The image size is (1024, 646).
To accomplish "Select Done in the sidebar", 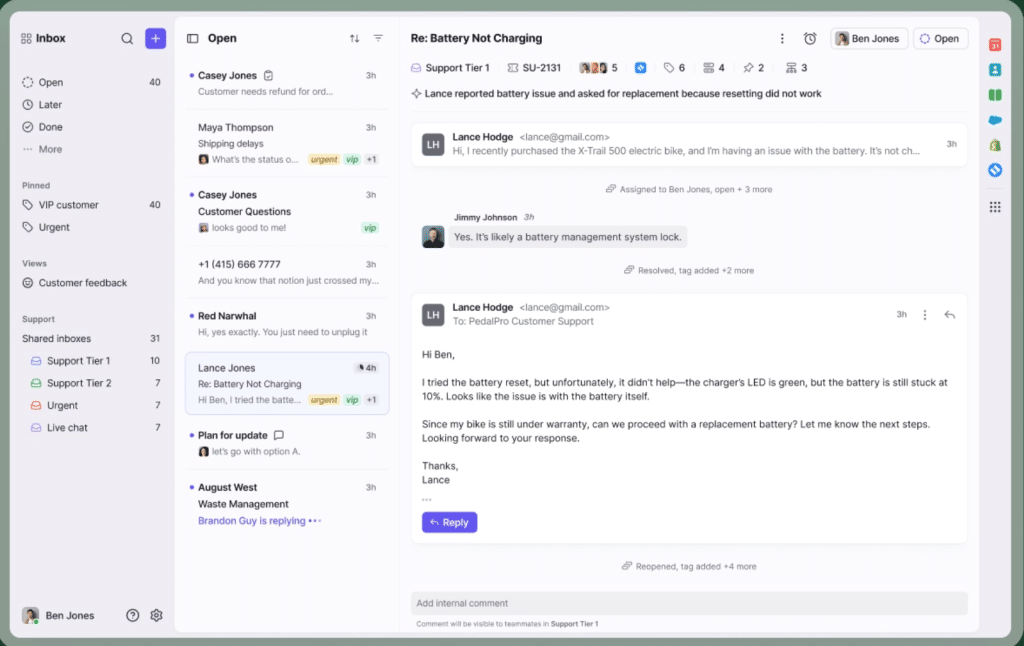I will click(x=91, y=127).
